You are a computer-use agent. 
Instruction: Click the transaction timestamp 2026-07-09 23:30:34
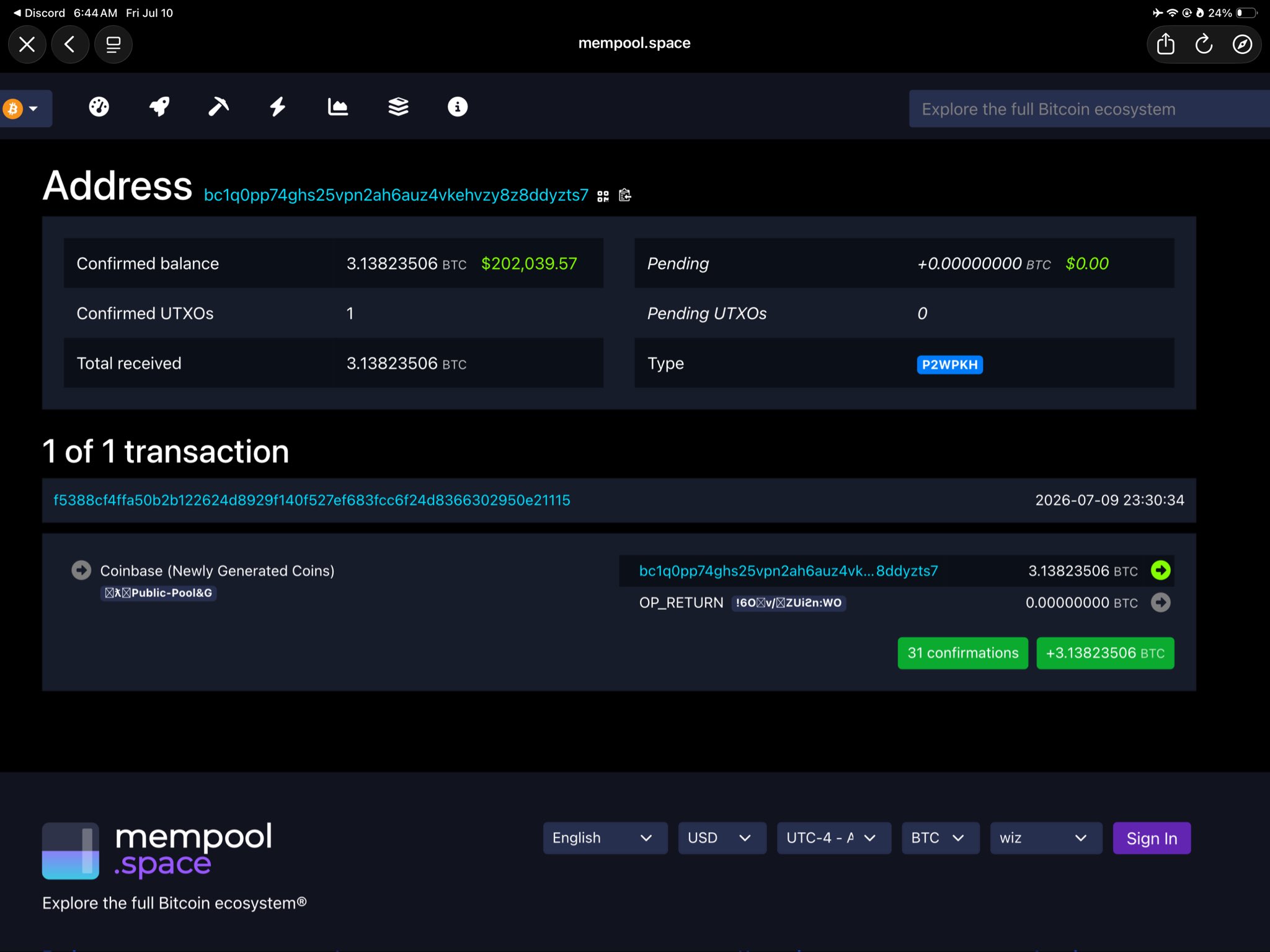pos(1109,501)
